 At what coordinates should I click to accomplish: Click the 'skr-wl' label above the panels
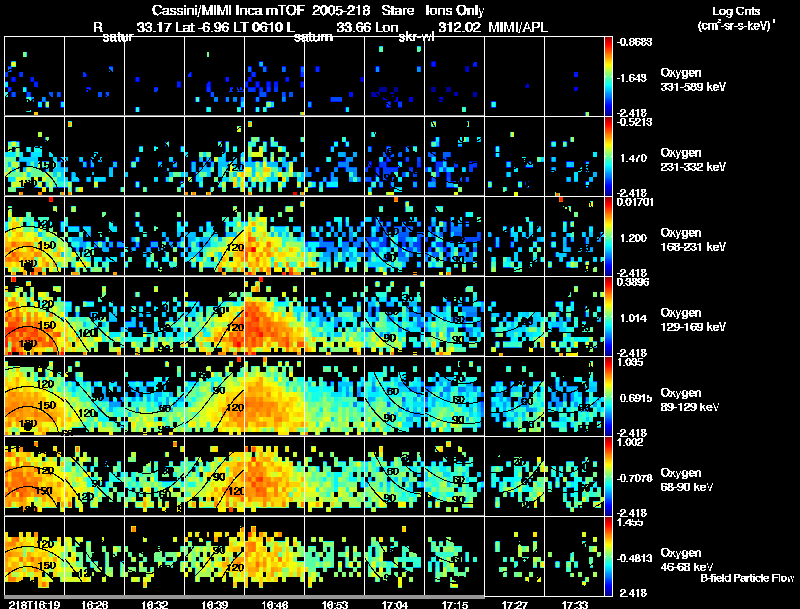(416, 37)
